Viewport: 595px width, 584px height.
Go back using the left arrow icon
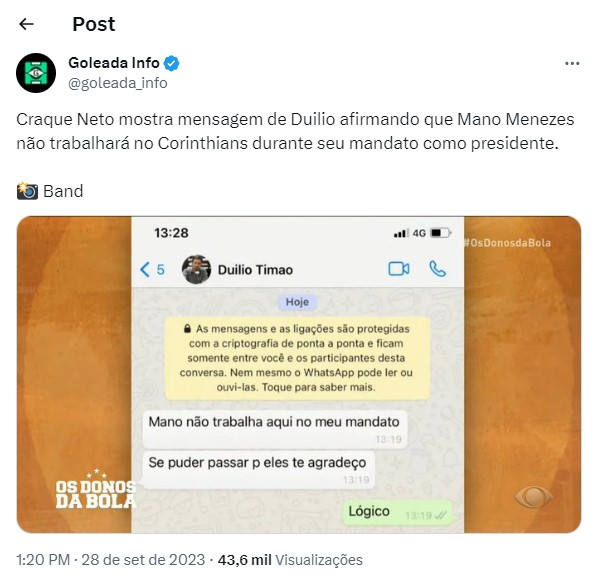coord(26,24)
